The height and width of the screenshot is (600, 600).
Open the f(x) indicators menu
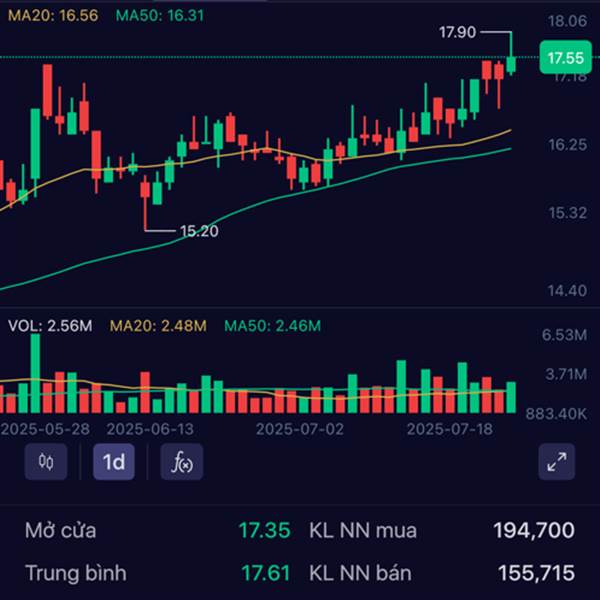click(182, 461)
